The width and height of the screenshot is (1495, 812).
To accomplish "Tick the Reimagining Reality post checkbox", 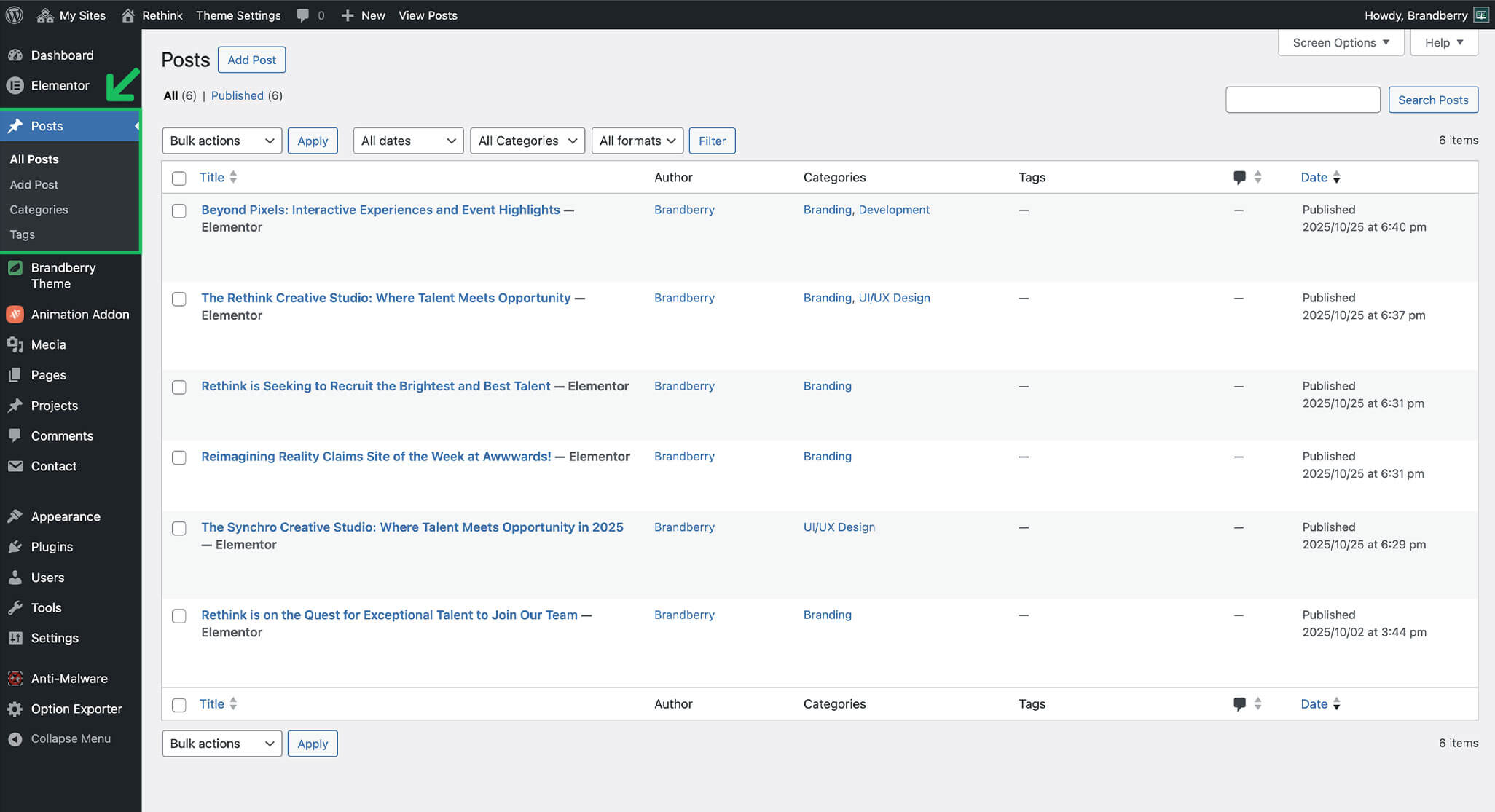I will click(x=178, y=457).
